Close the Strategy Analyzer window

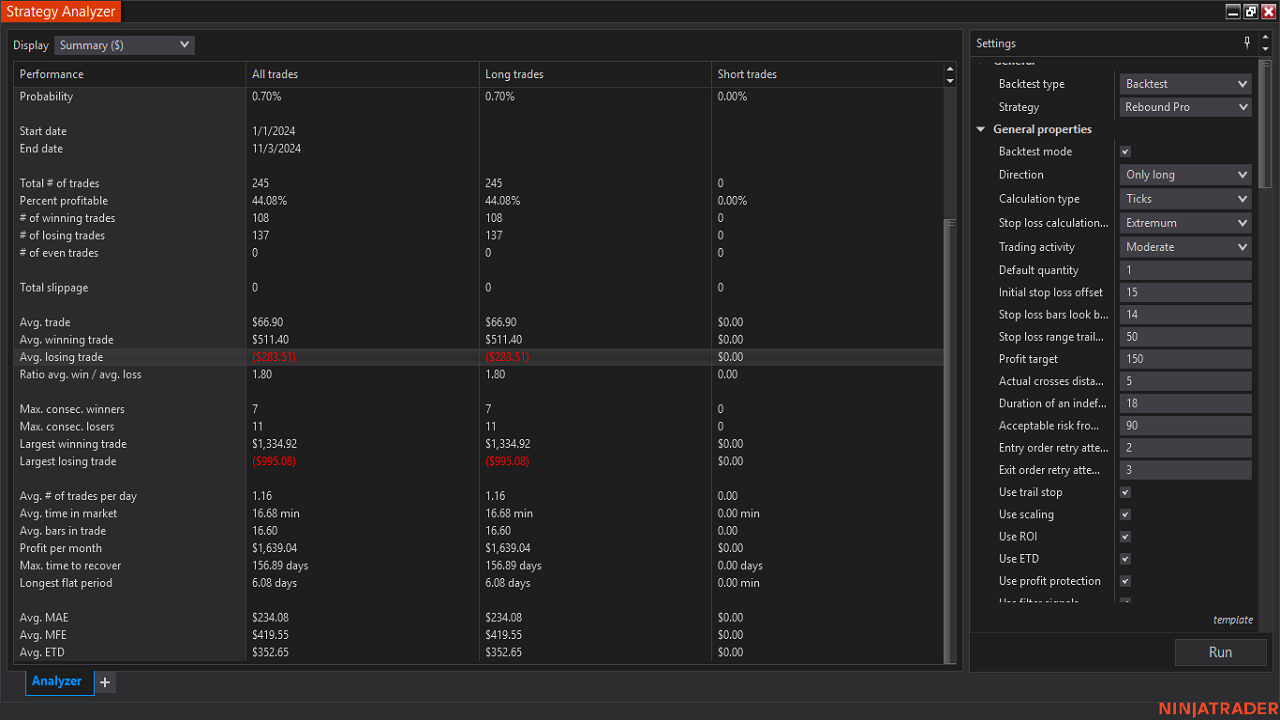point(1269,11)
